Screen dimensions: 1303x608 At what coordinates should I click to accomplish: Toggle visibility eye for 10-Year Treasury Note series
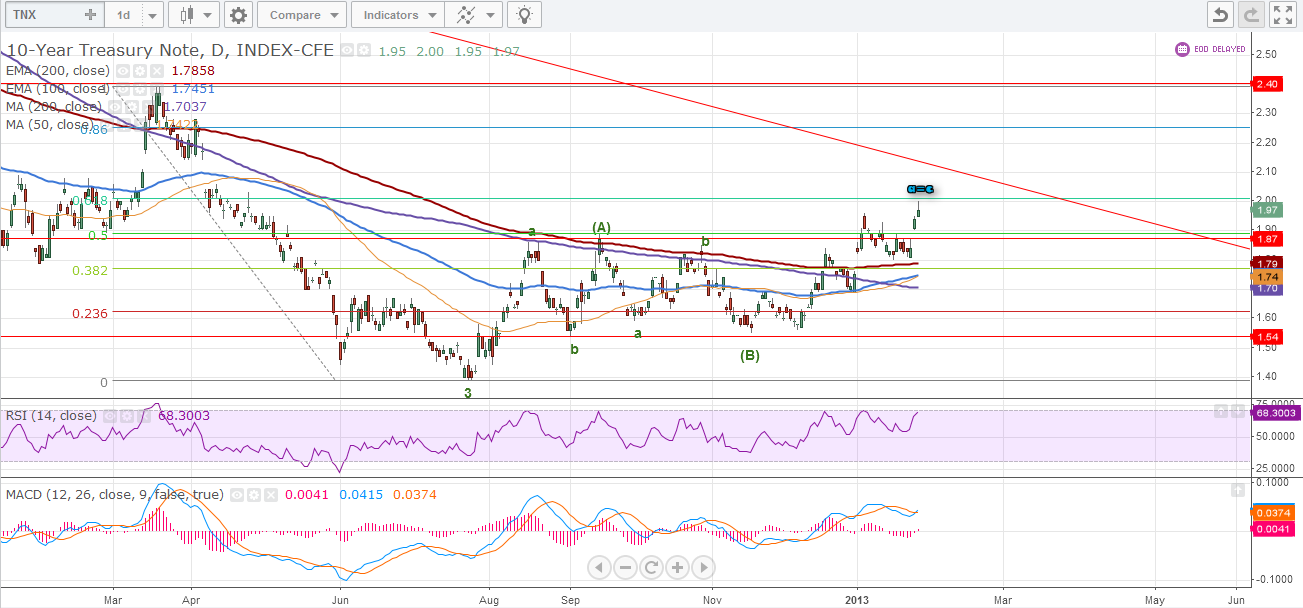pos(346,50)
